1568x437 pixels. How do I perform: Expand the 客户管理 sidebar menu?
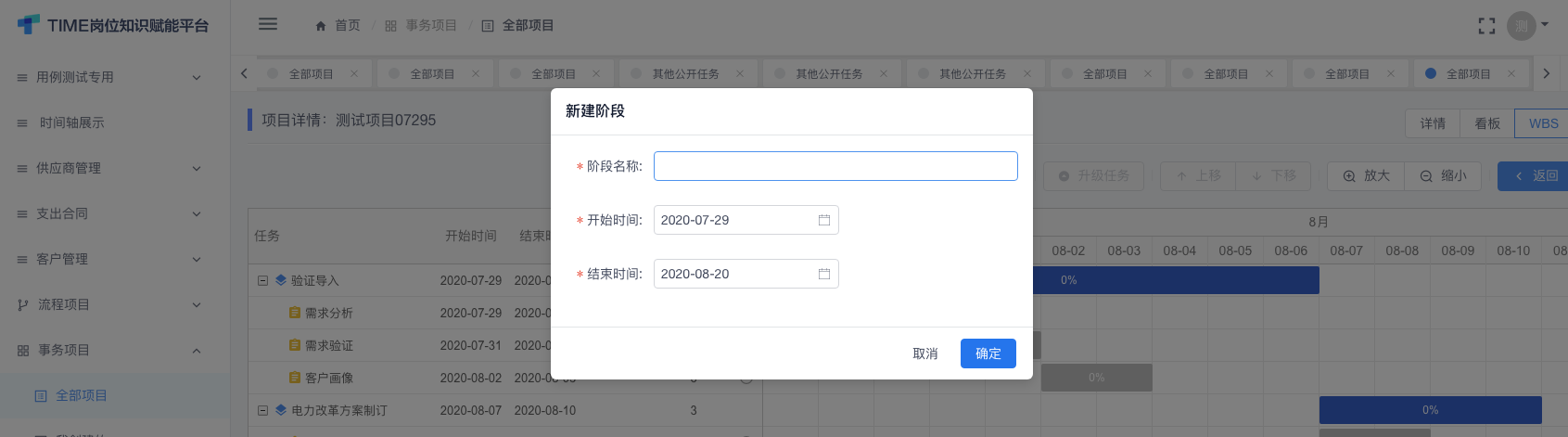pos(115,259)
